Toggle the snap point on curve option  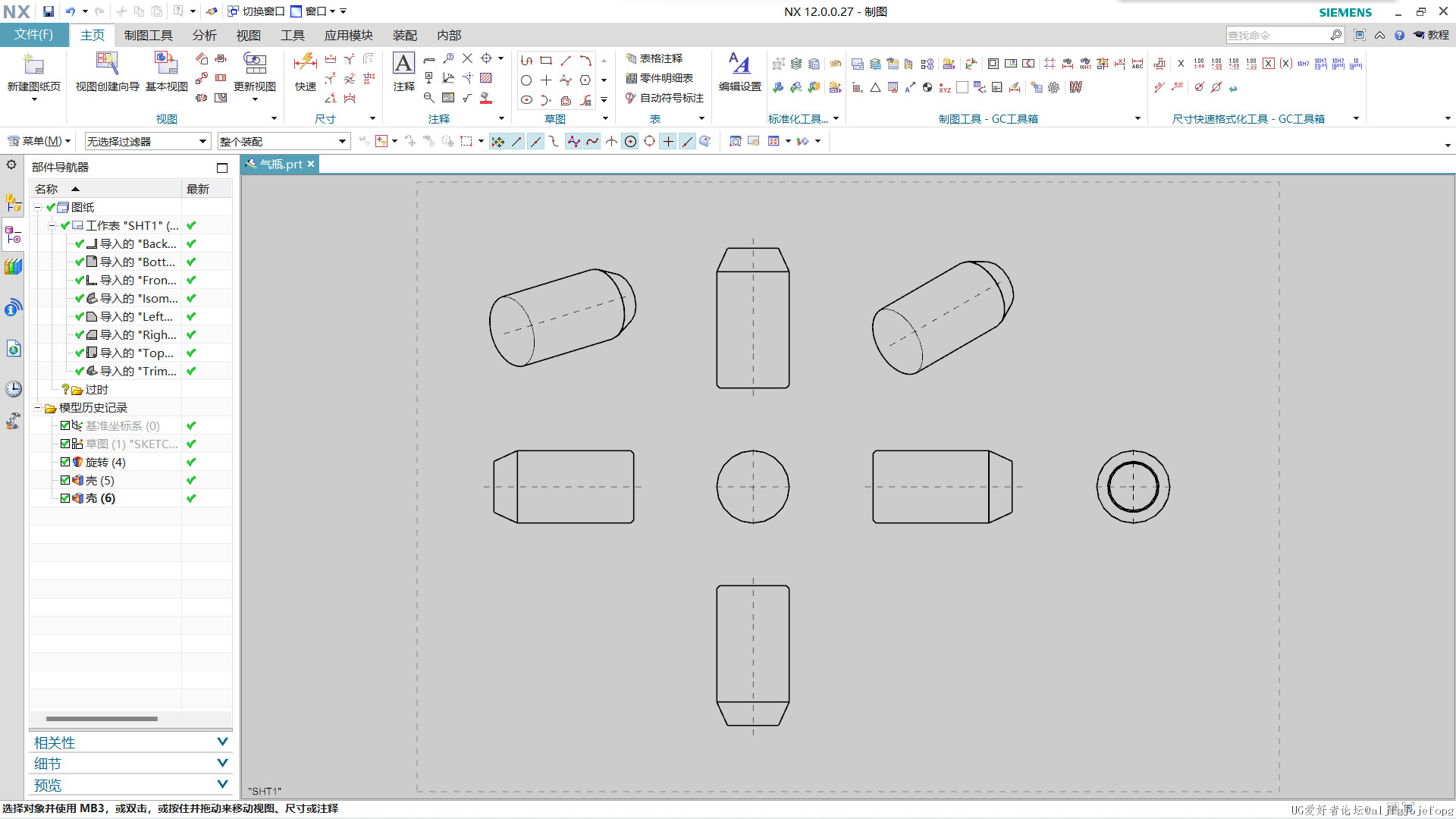point(687,141)
